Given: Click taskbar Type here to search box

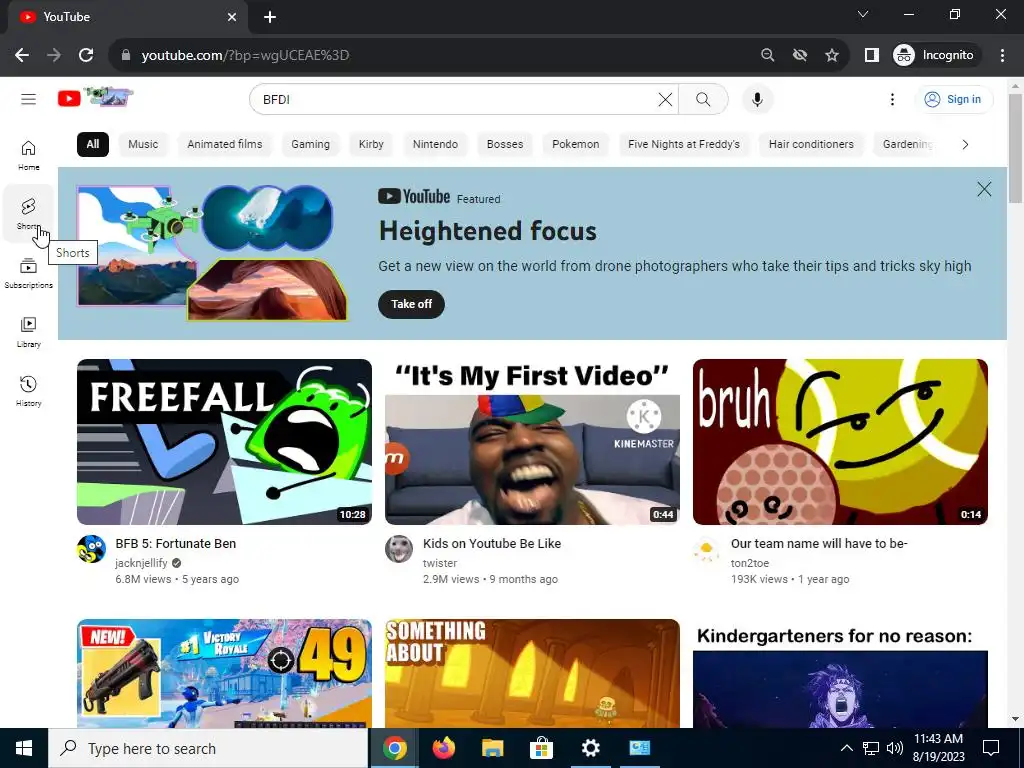Looking at the screenshot, I should 208,748.
